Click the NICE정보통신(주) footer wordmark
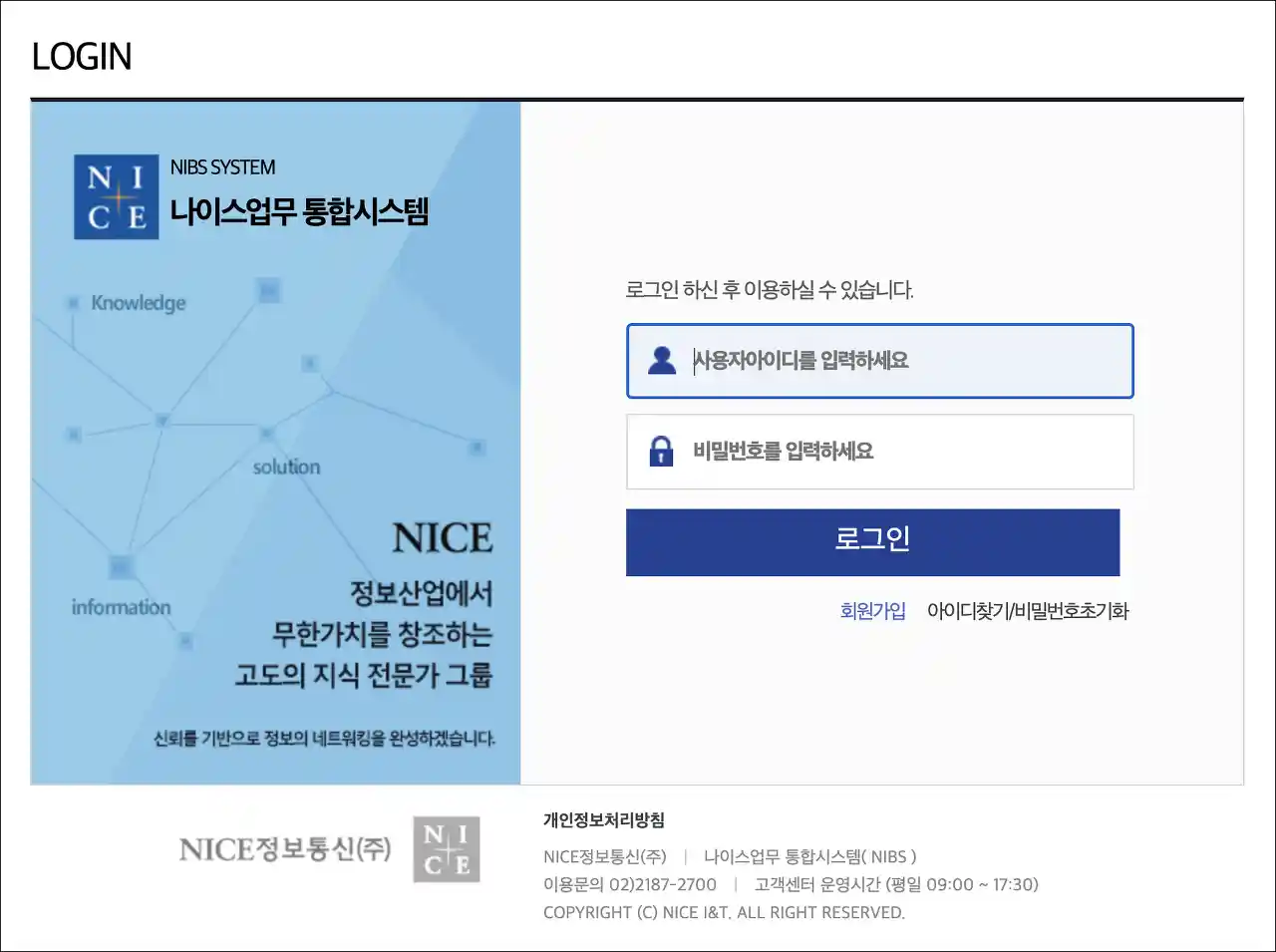This screenshot has width=1276, height=952. (x=285, y=849)
